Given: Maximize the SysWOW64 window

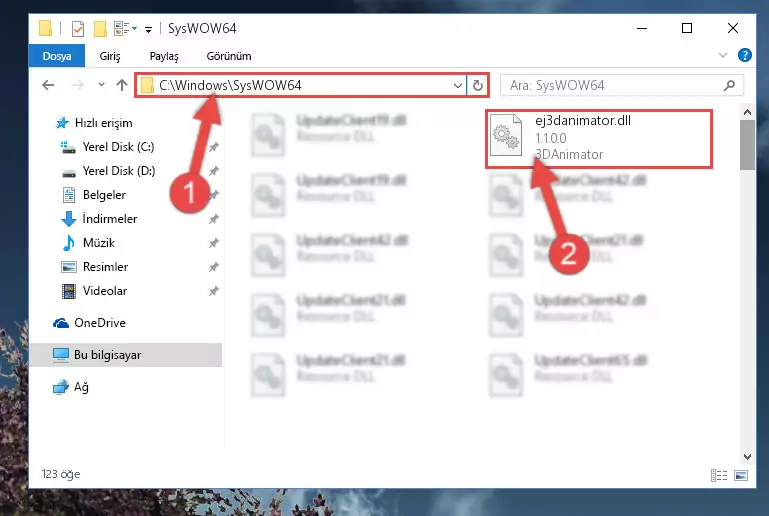Looking at the screenshot, I should [687, 28].
